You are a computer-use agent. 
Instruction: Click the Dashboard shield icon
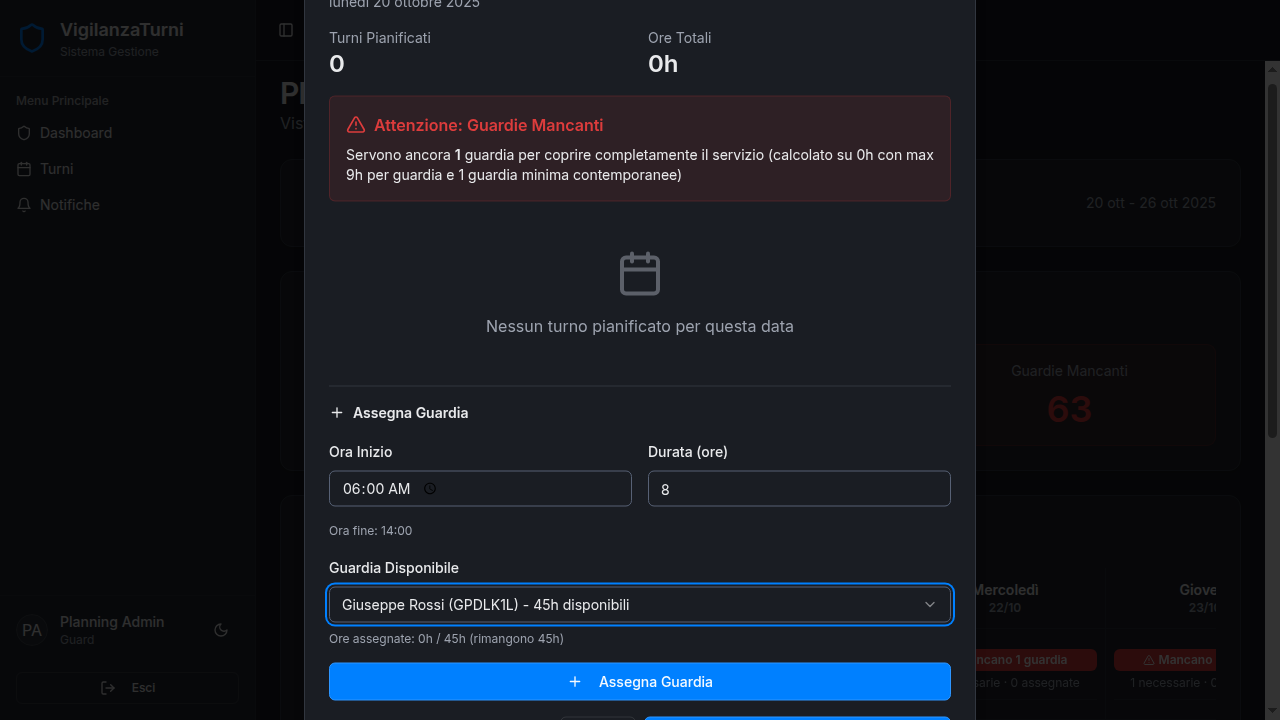point(25,133)
